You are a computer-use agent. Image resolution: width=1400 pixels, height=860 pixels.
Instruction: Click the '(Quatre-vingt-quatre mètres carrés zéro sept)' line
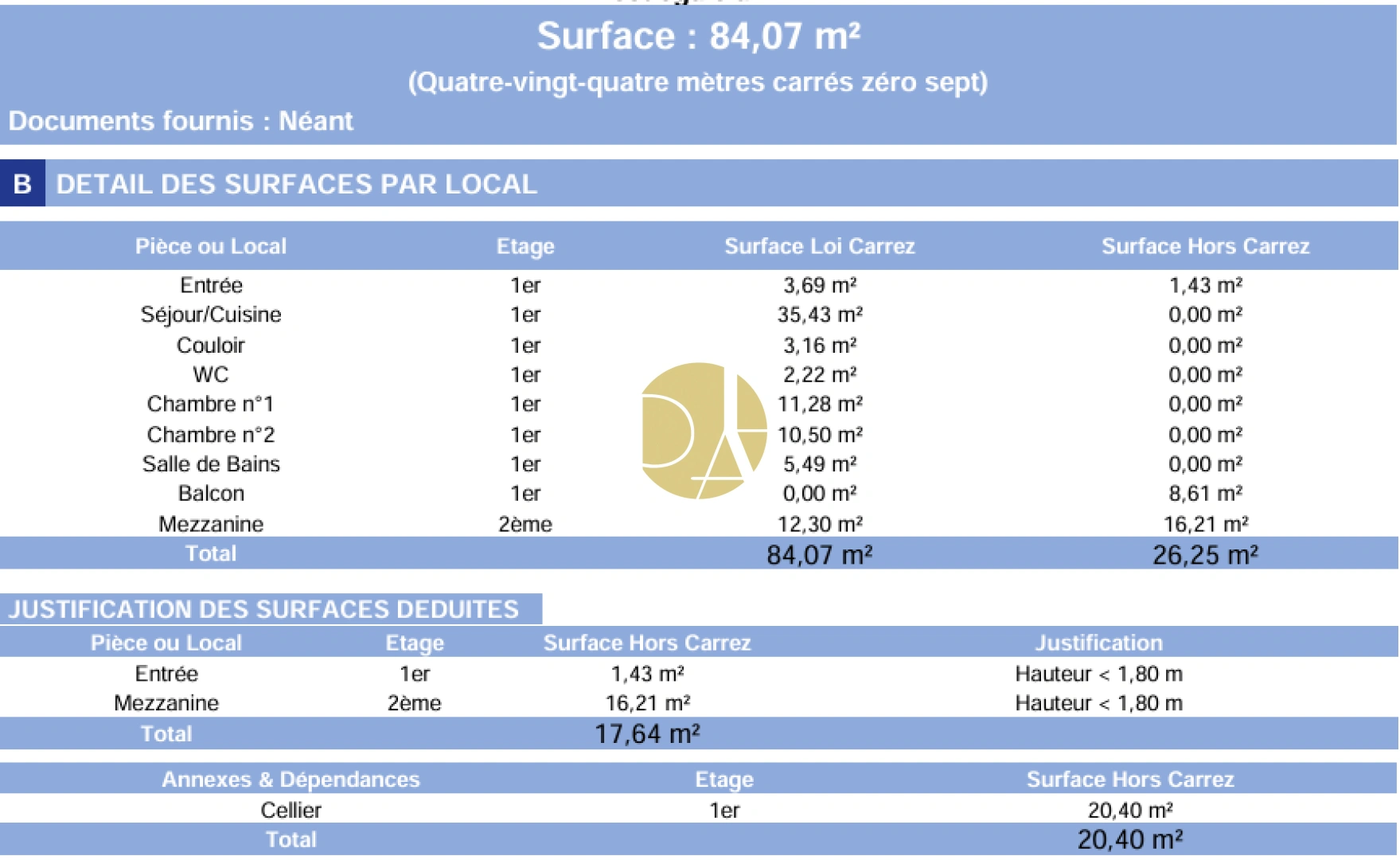tap(698, 82)
